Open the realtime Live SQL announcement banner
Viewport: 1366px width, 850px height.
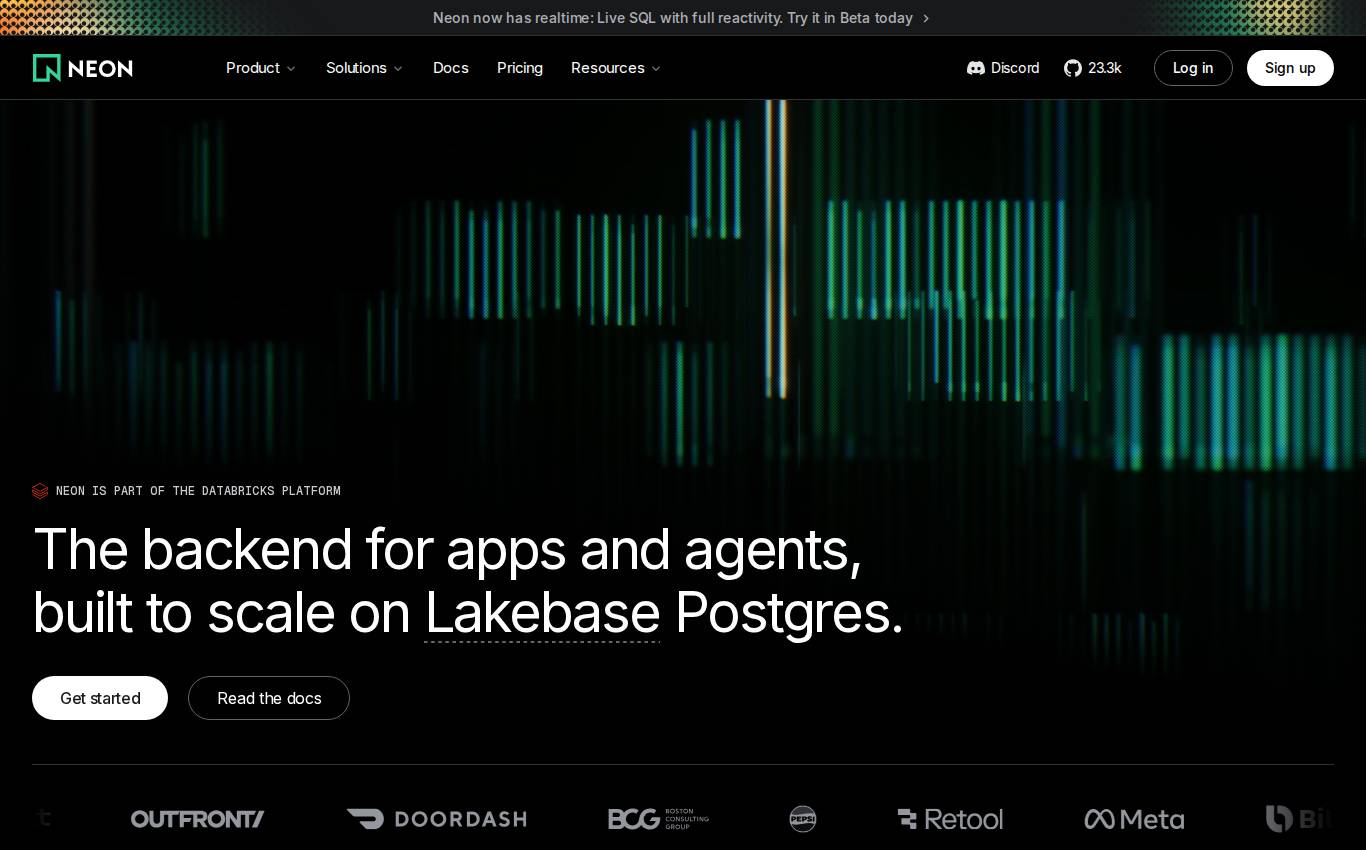click(682, 18)
